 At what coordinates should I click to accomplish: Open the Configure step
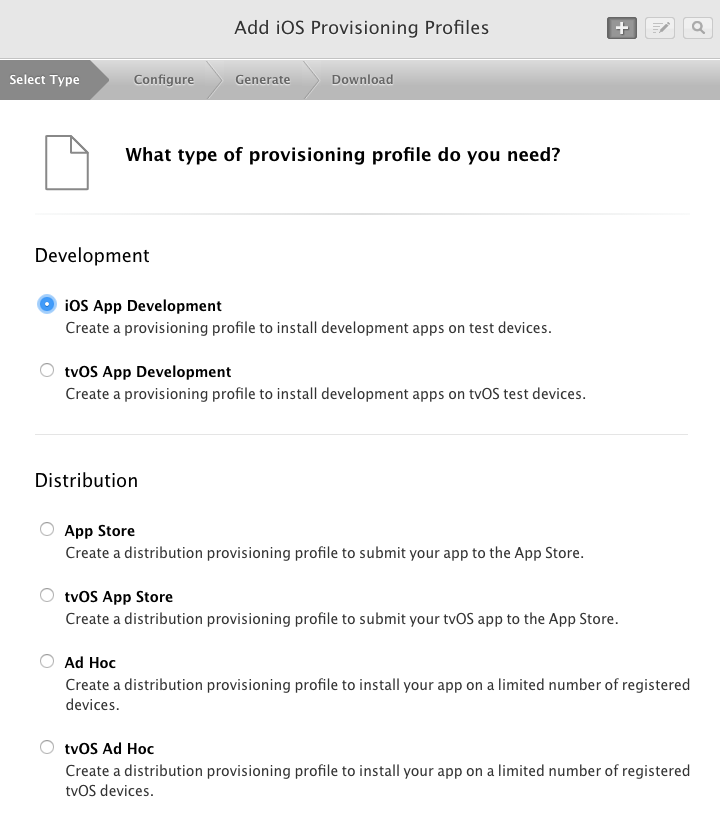tap(164, 78)
